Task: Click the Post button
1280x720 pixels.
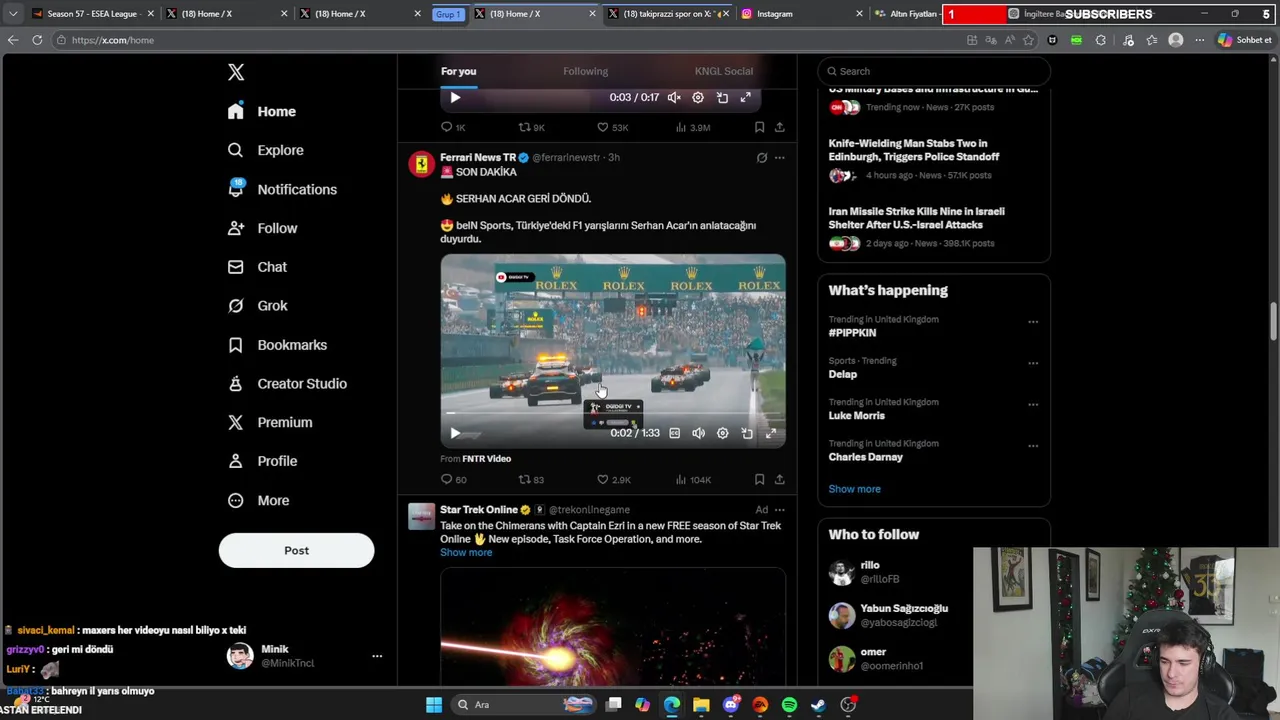Action: tap(296, 550)
